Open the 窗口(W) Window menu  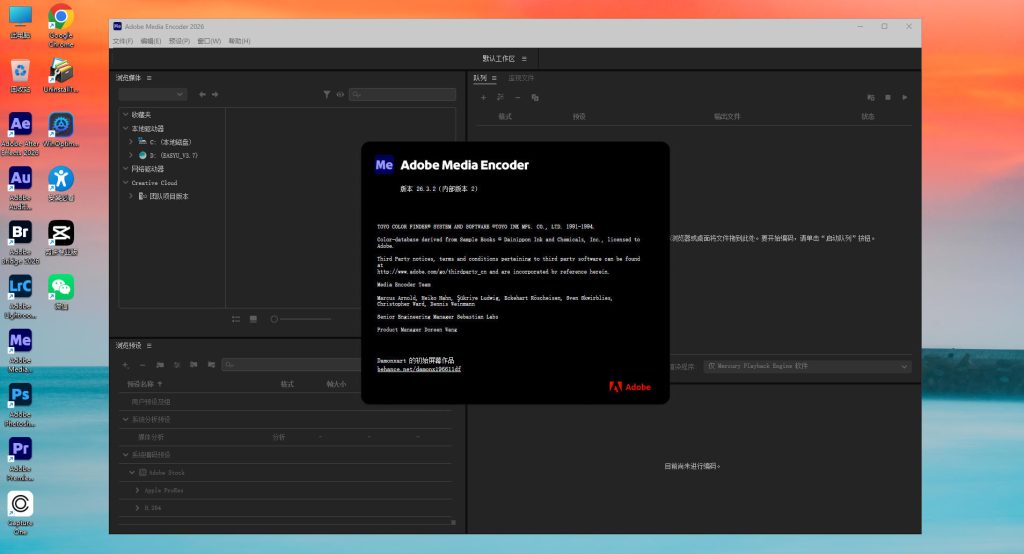pos(209,41)
